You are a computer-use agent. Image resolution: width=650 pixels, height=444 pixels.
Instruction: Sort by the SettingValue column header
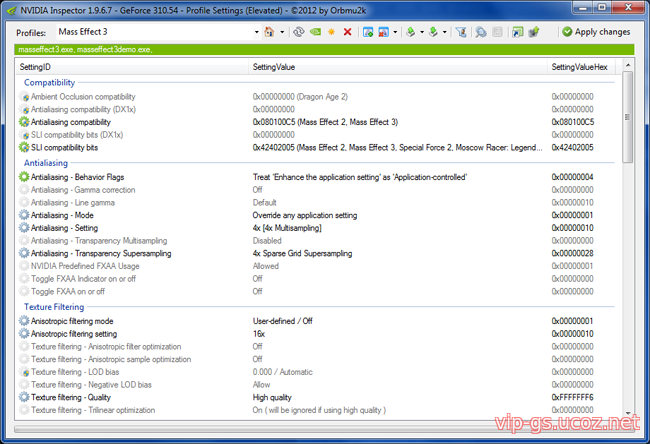[x=398, y=67]
